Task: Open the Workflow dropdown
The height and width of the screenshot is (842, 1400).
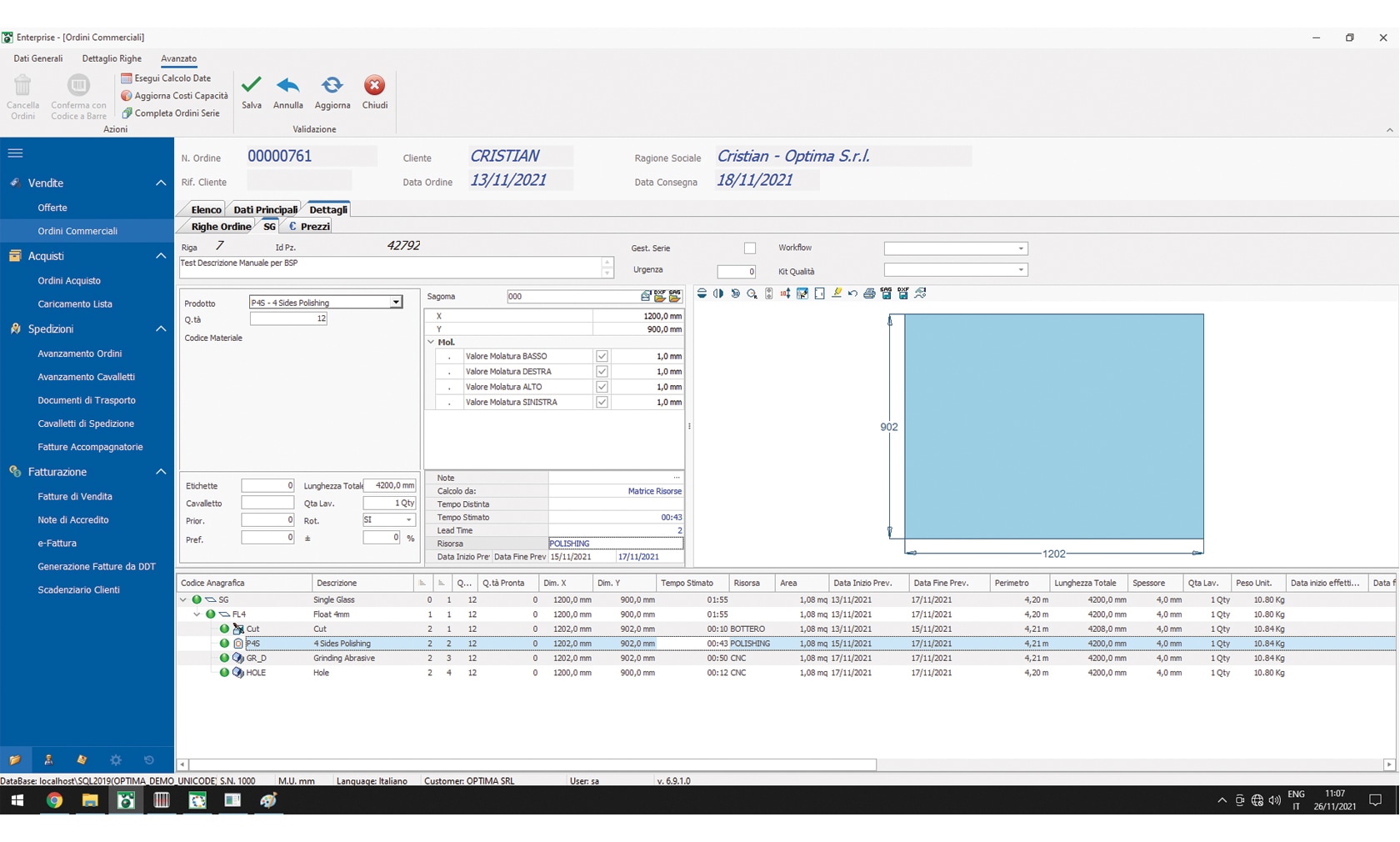Action: (1021, 248)
